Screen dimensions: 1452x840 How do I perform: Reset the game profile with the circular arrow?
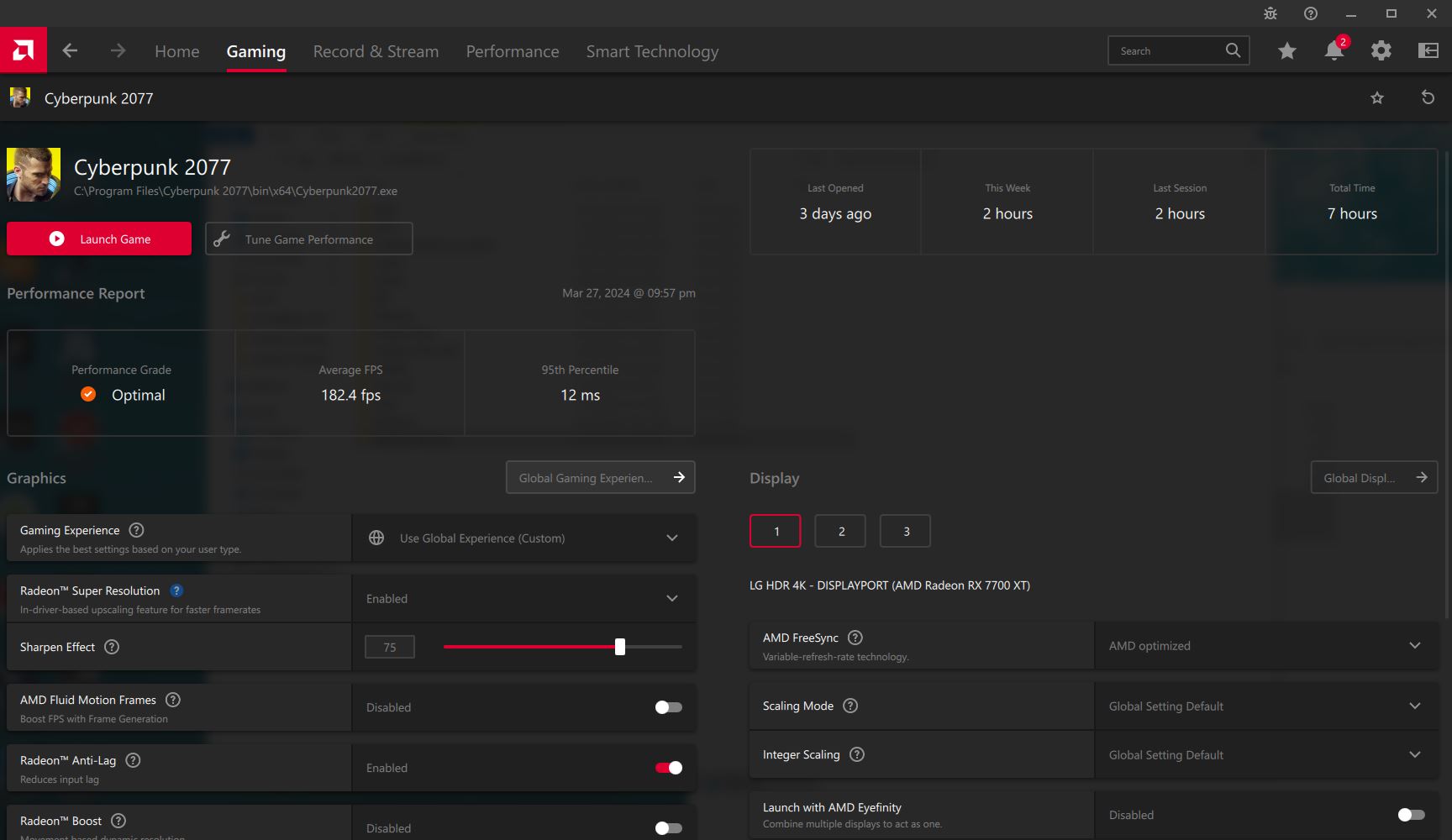pyautogui.click(x=1428, y=97)
